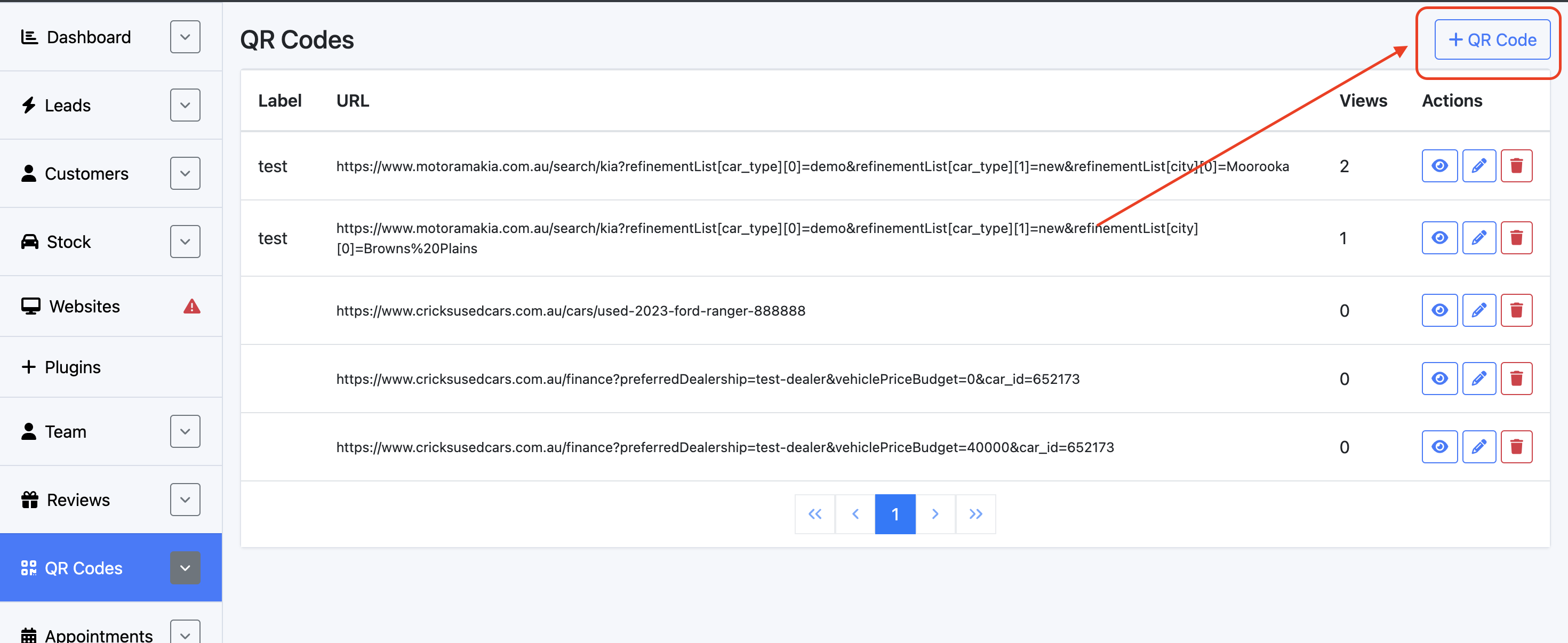
Task: View the Browns Plains QR code eye icon
Action: tap(1439, 238)
